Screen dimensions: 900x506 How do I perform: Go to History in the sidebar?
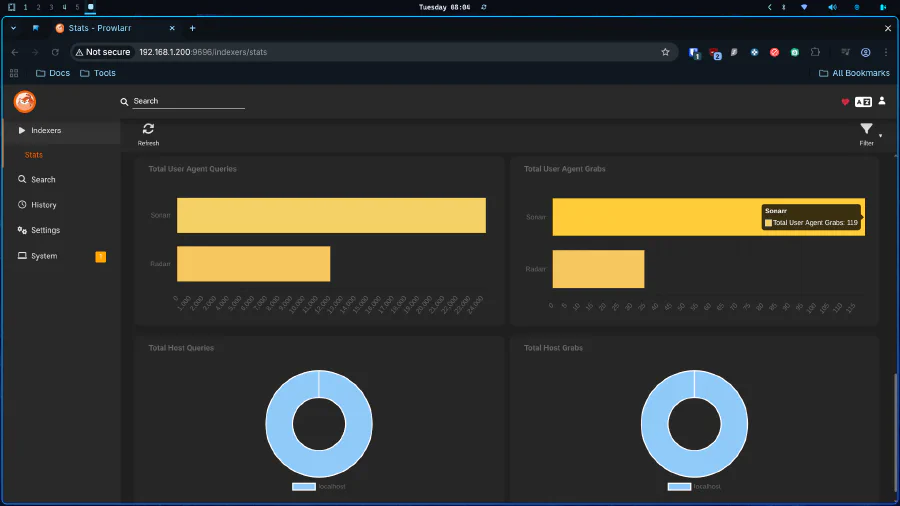tap(43, 205)
